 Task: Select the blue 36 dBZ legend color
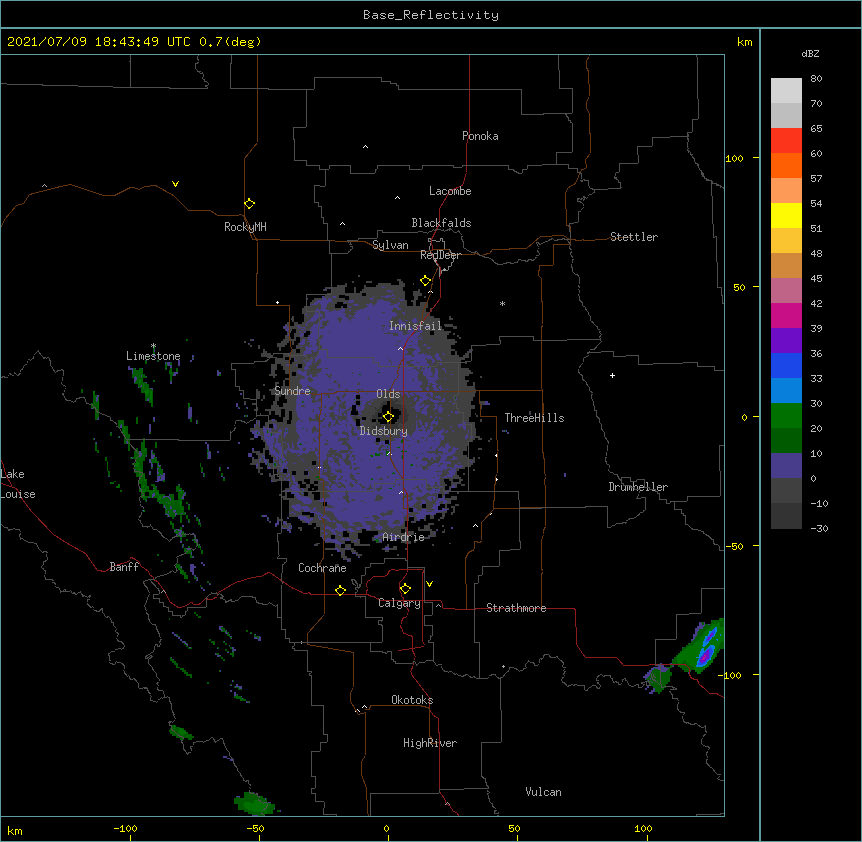[x=786, y=365]
